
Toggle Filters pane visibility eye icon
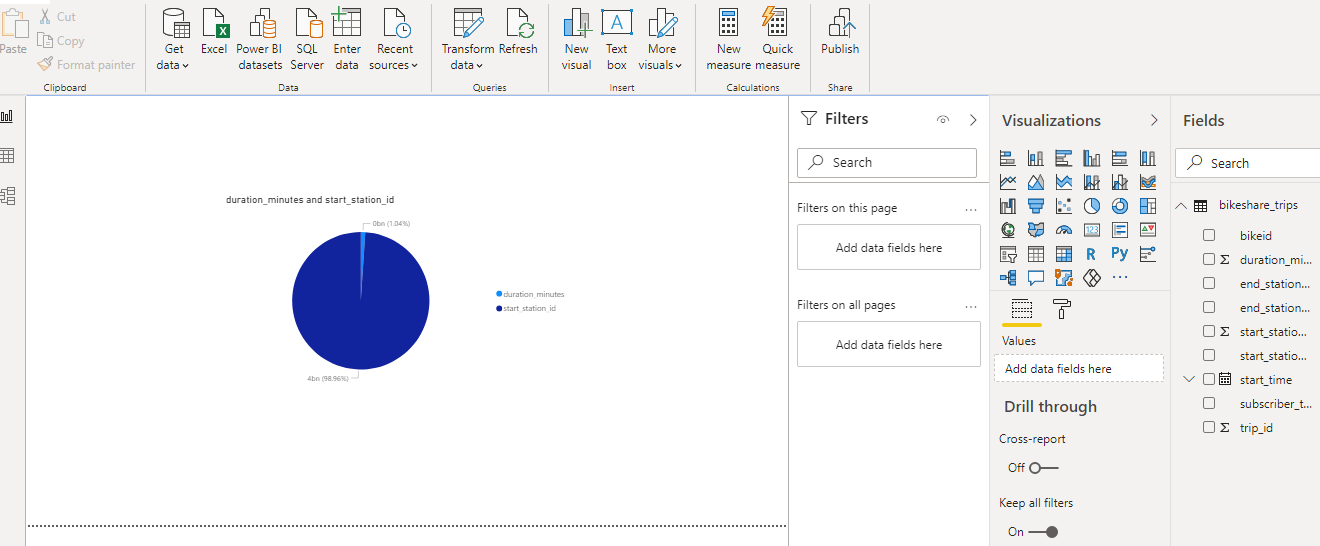tap(942, 120)
